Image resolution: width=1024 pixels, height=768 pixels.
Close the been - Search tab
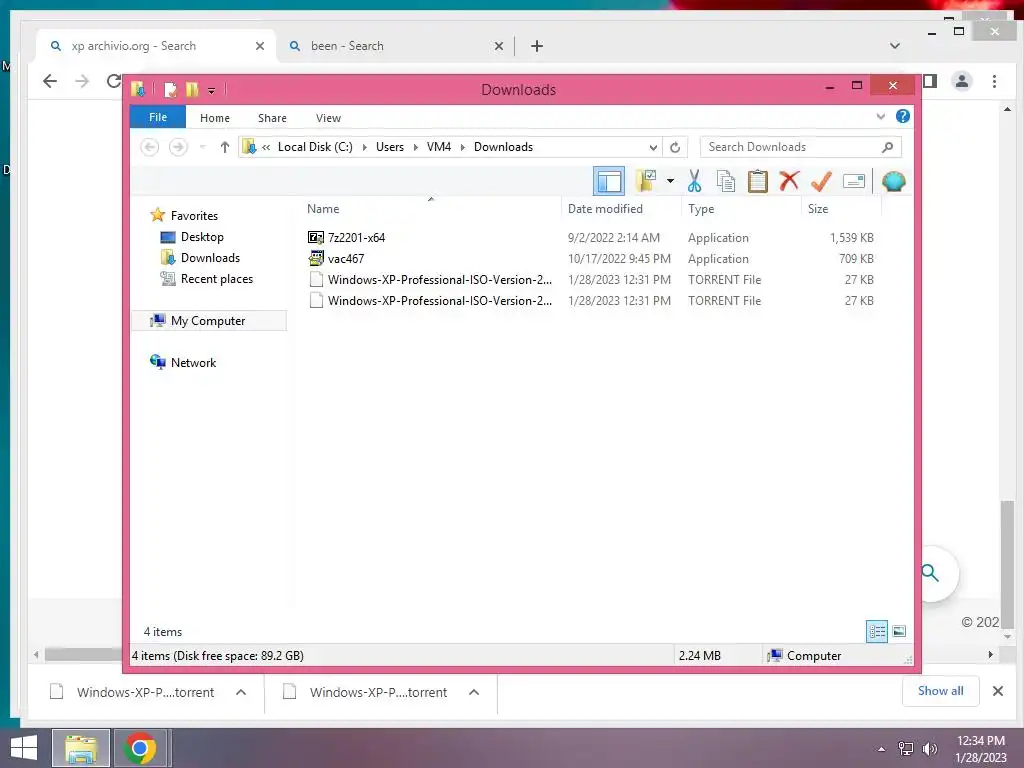pyautogui.click(x=498, y=46)
